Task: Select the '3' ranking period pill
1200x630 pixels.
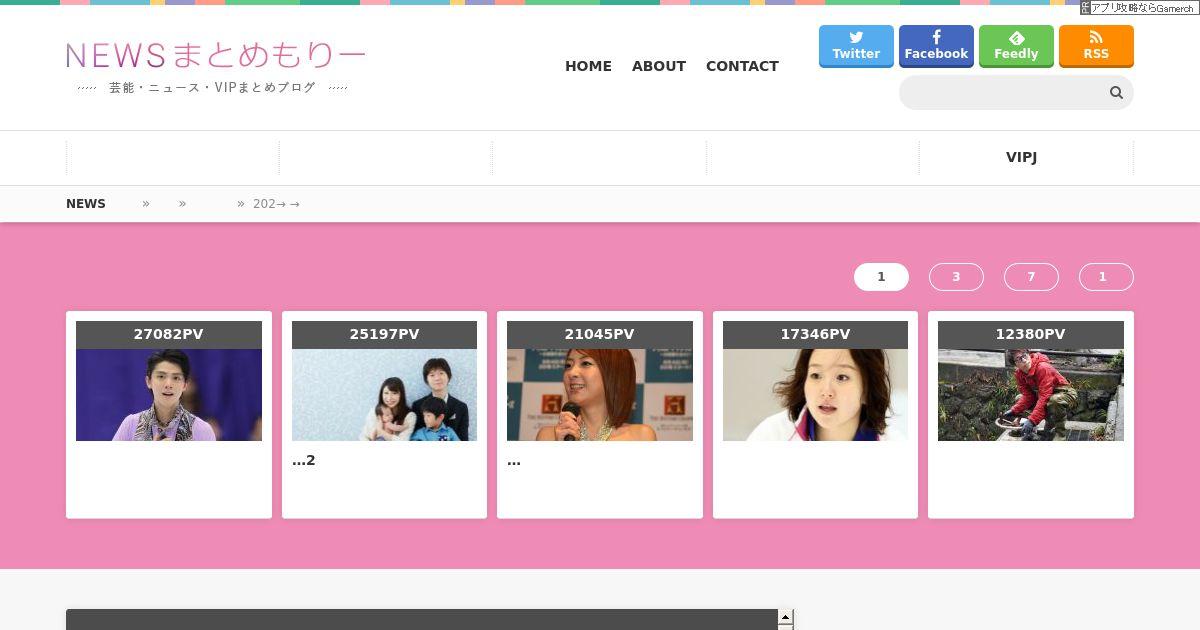Action: pyautogui.click(x=956, y=277)
